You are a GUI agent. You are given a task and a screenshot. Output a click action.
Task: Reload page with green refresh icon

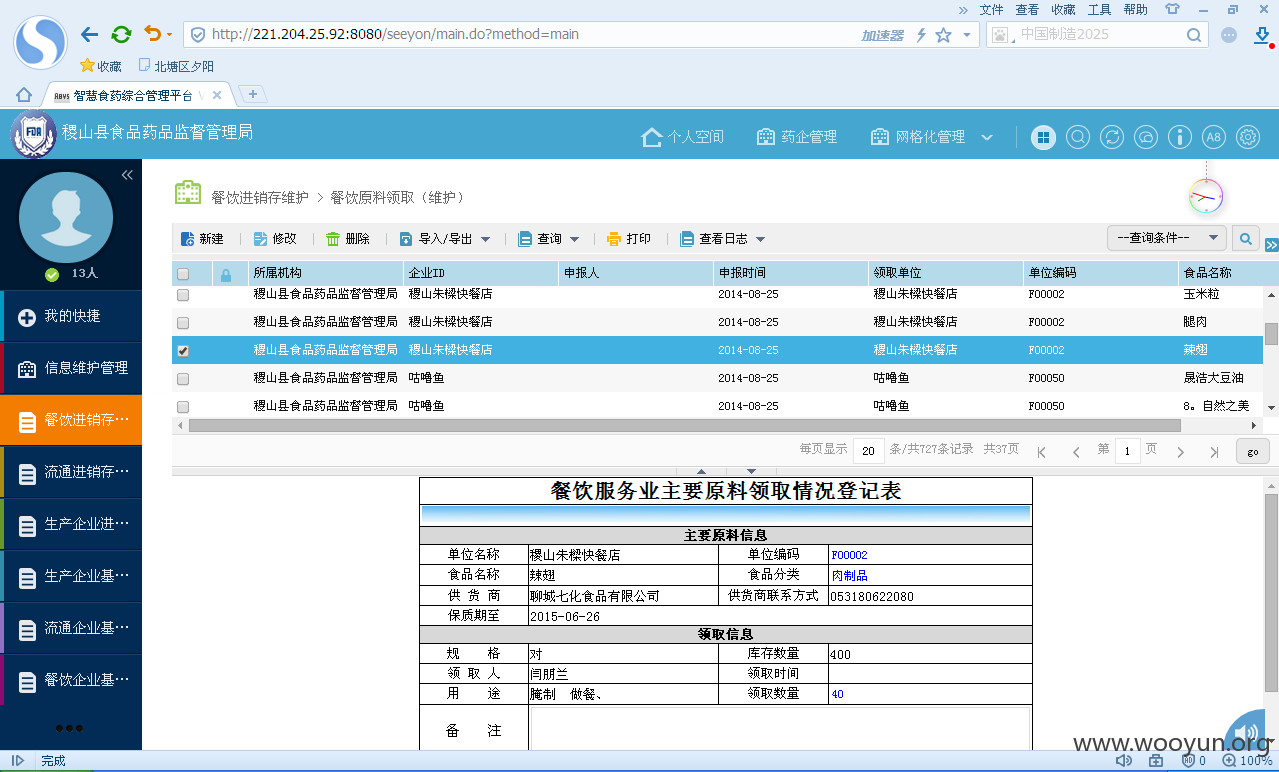[121, 34]
